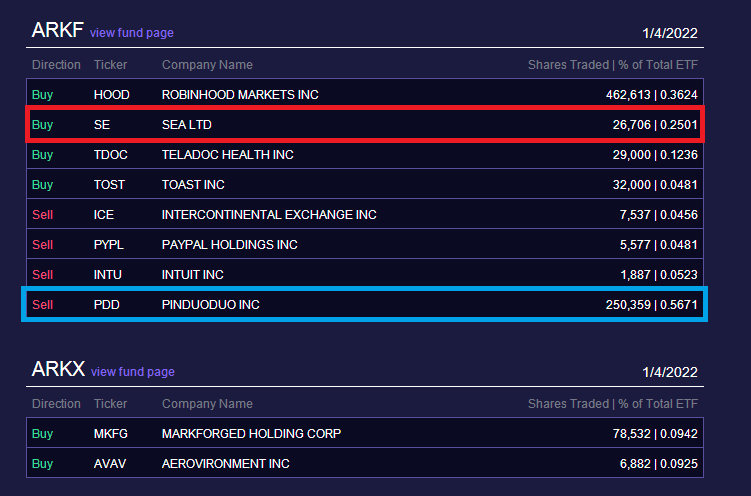The width and height of the screenshot is (751, 496).
Task: Select the INTU ticker cell
Action: 108,275
